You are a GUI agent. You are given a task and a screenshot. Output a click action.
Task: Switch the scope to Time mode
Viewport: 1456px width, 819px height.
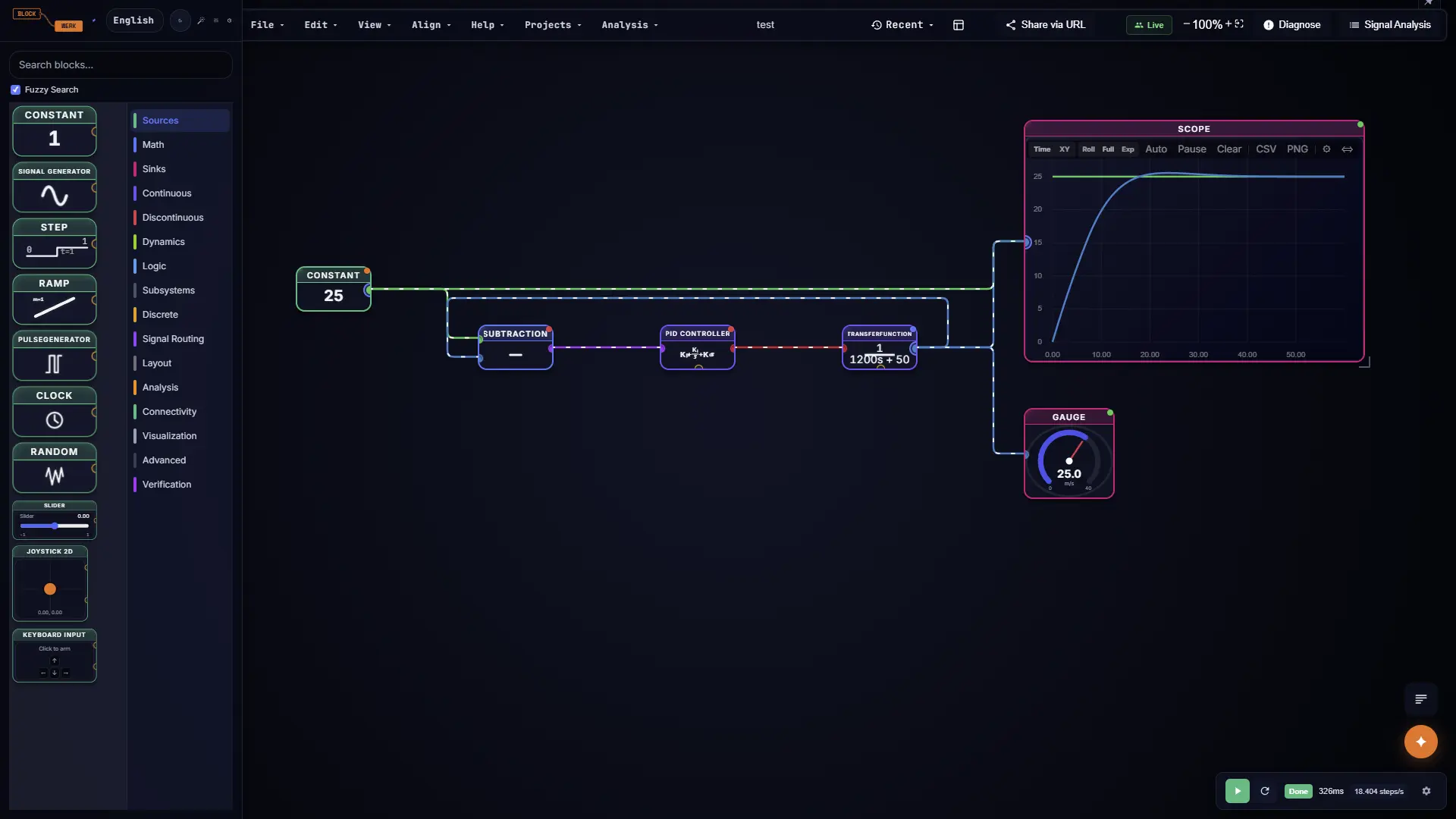pyautogui.click(x=1042, y=149)
